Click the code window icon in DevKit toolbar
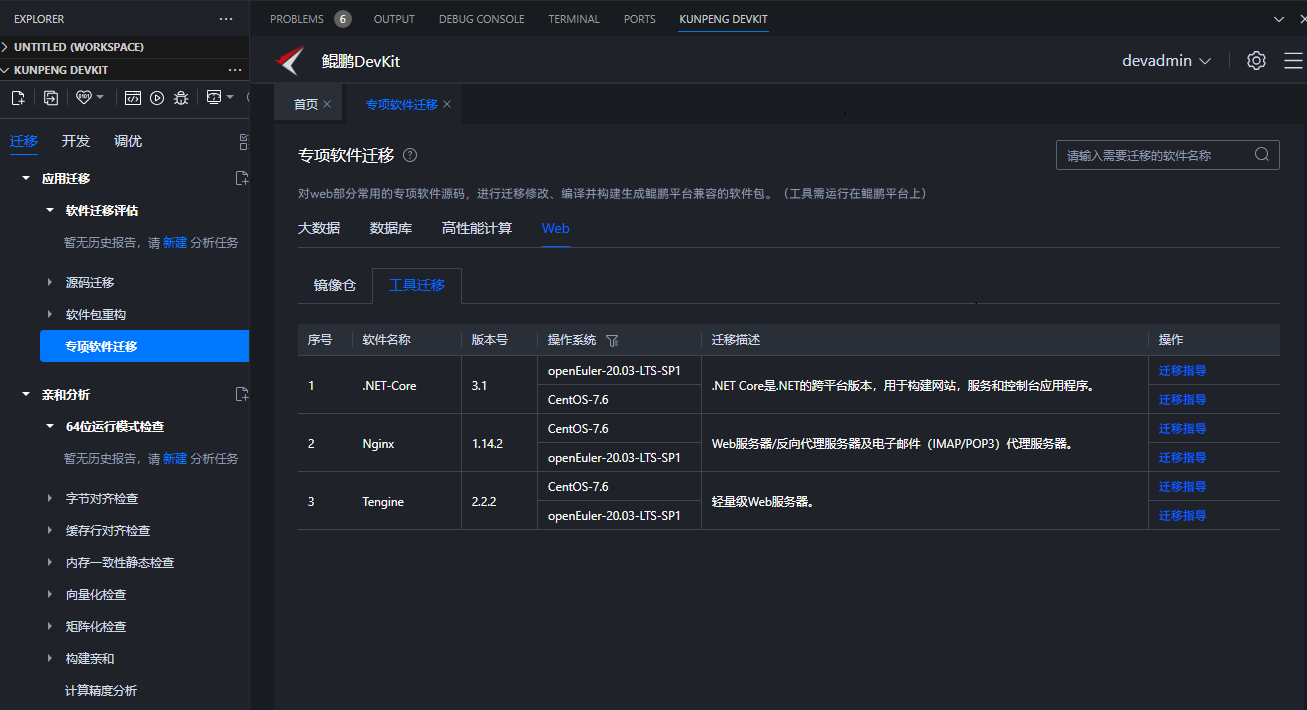Viewport: 1307px width, 710px height. point(132,97)
